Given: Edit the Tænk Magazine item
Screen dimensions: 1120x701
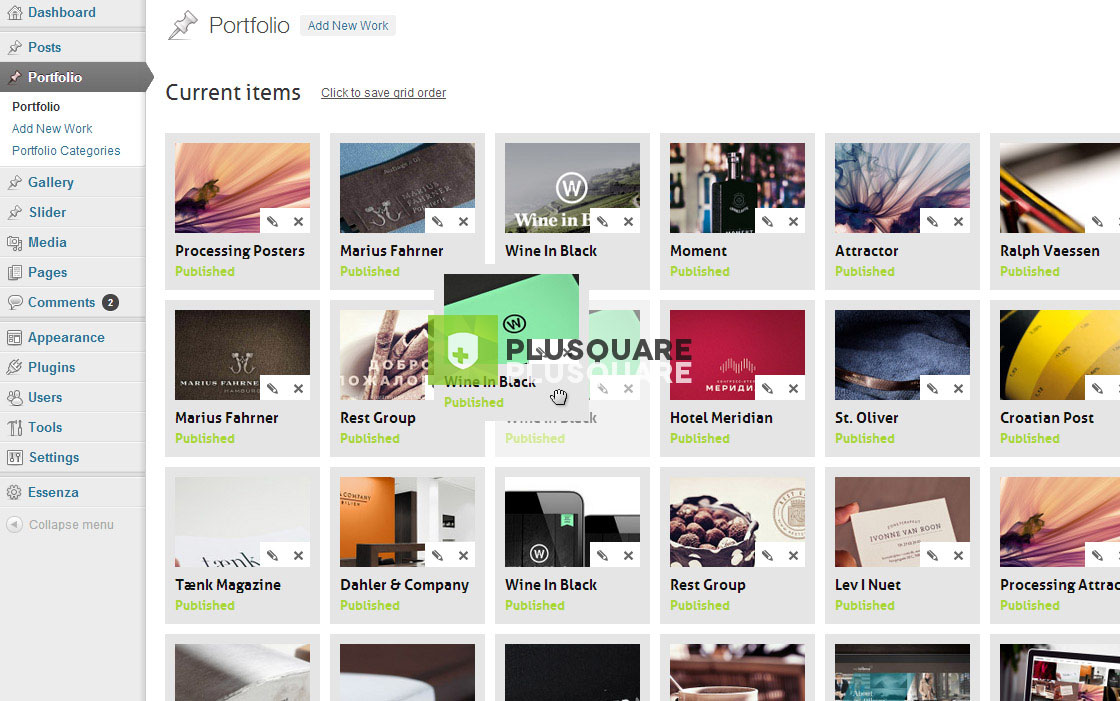Looking at the screenshot, I should (x=272, y=555).
